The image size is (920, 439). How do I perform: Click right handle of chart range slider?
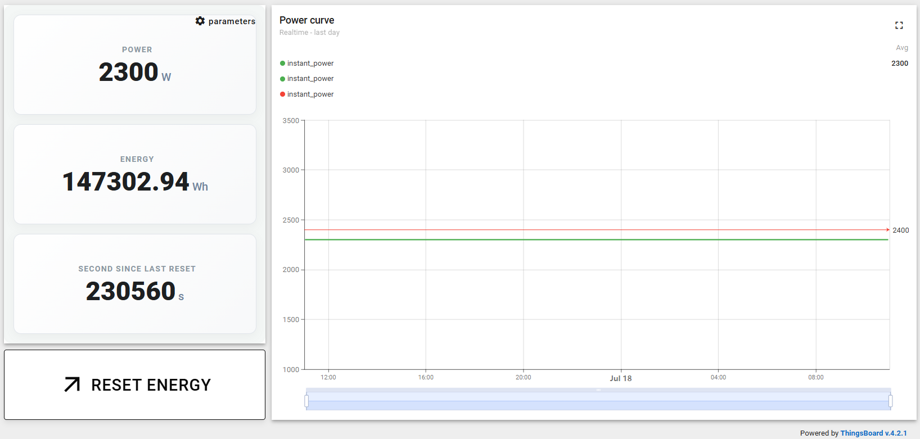click(890, 400)
